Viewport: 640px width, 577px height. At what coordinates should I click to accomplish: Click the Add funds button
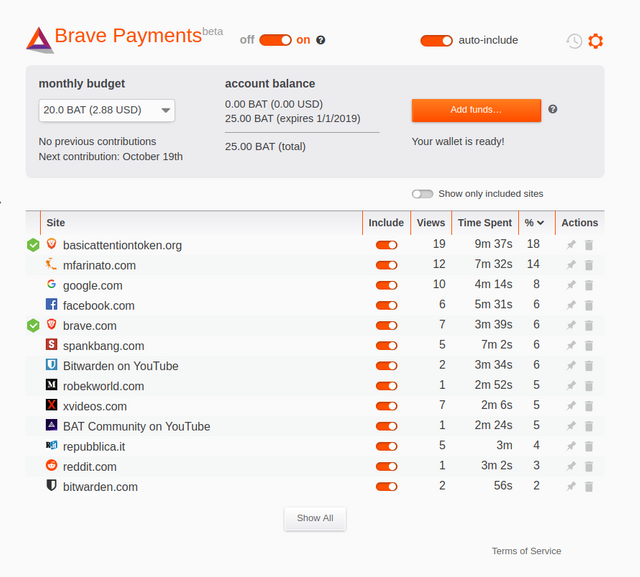point(476,110)
